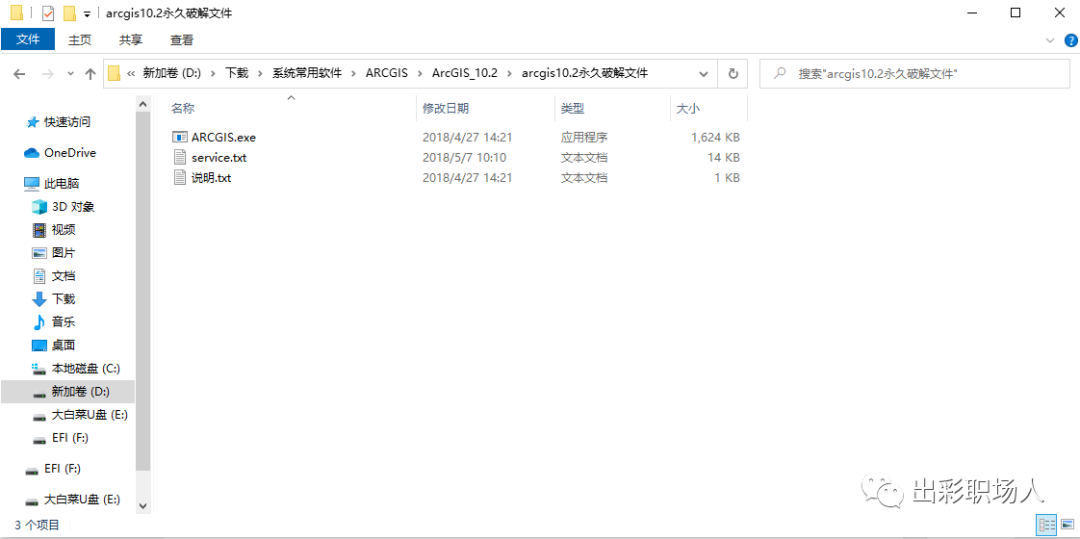The width and height of the screenshot is (1080, 539).
Task: Refresh the current folder
Action: point(734,74)
